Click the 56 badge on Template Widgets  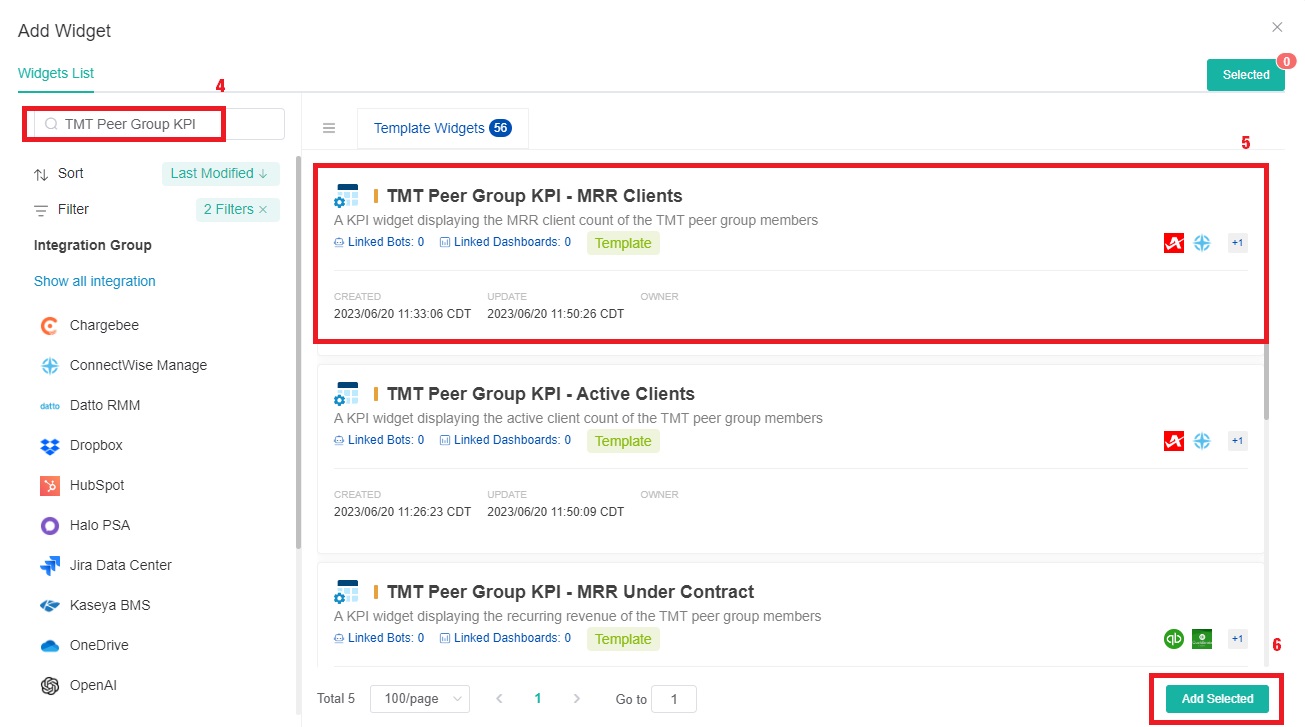click(x=500, y=128)
